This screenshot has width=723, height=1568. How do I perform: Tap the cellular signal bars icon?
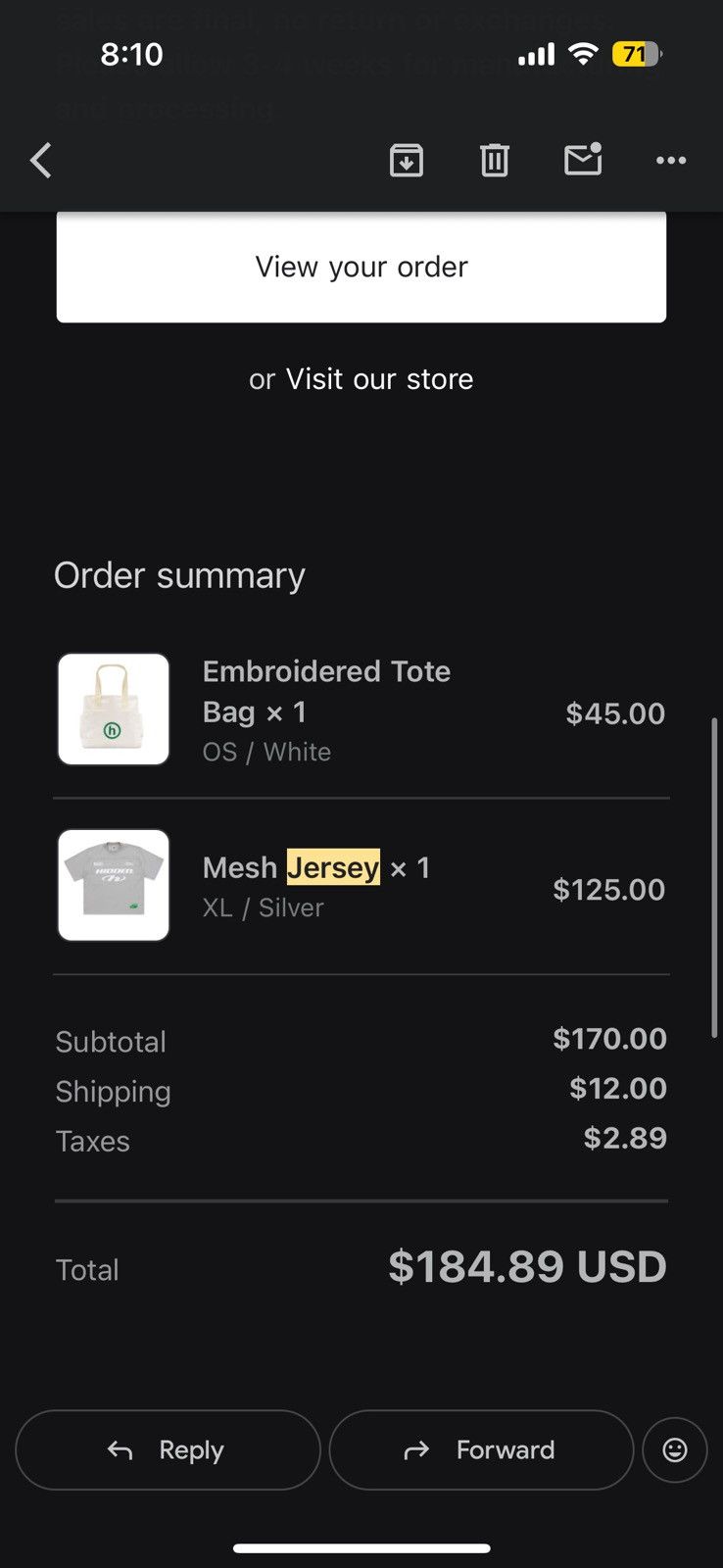[x=536, y=55]
